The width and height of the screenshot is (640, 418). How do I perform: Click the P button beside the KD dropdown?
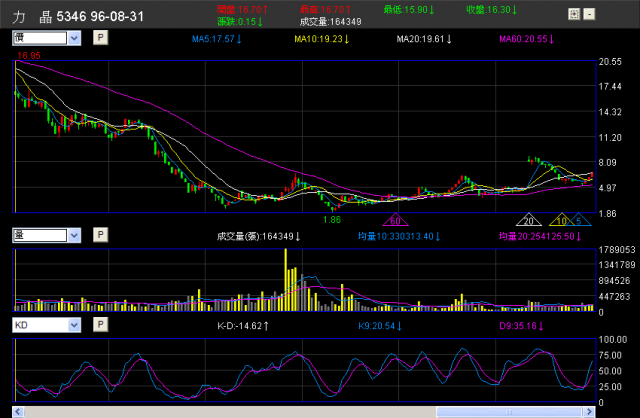pyautogui.click(x=100, y=325)
